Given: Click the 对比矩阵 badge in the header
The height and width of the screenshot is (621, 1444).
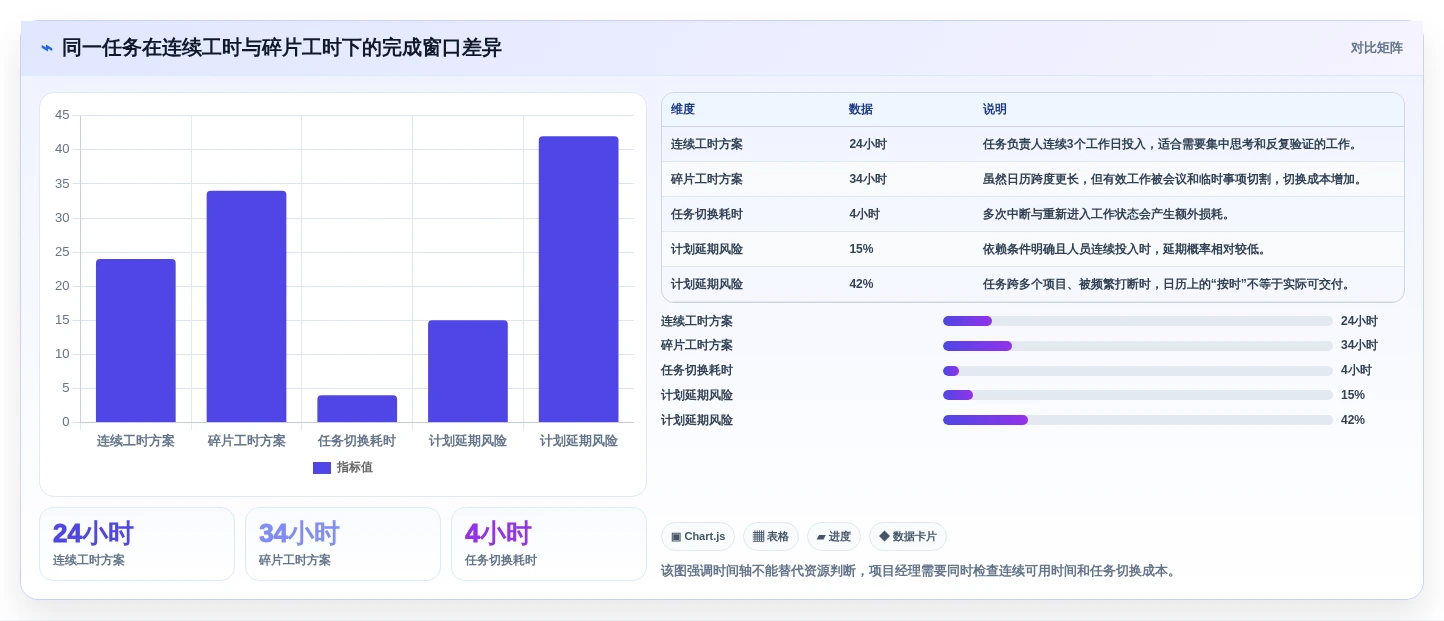Looking at the screenshot, I should (1376, 48).
